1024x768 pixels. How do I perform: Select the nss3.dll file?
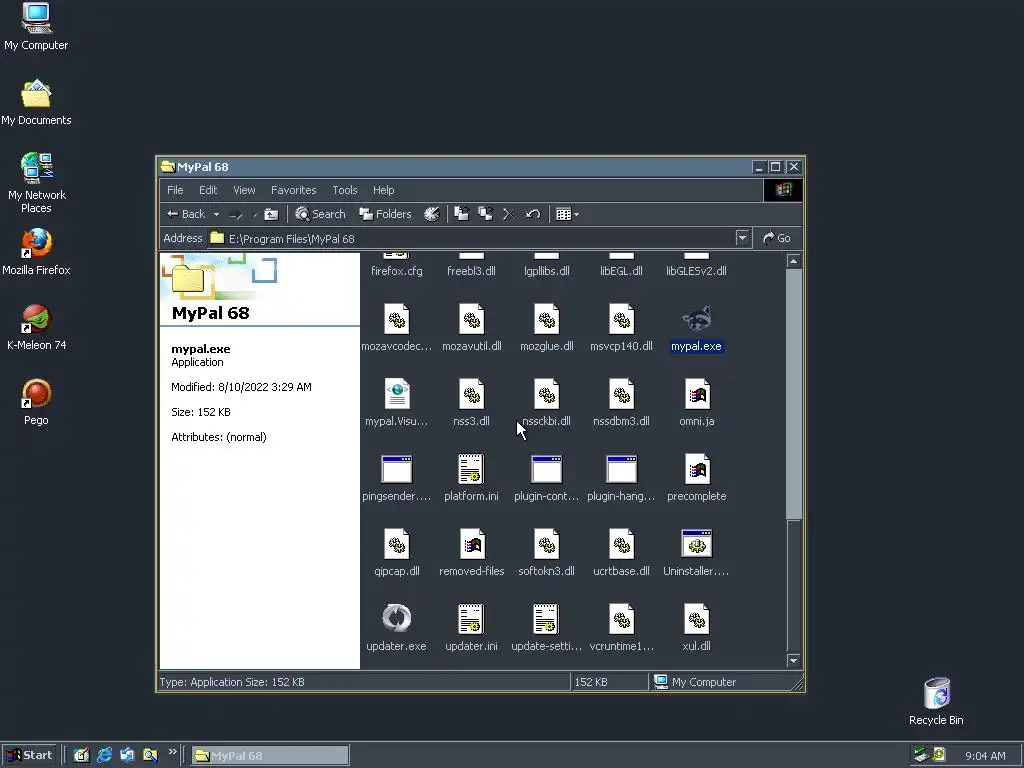[471, 402]
